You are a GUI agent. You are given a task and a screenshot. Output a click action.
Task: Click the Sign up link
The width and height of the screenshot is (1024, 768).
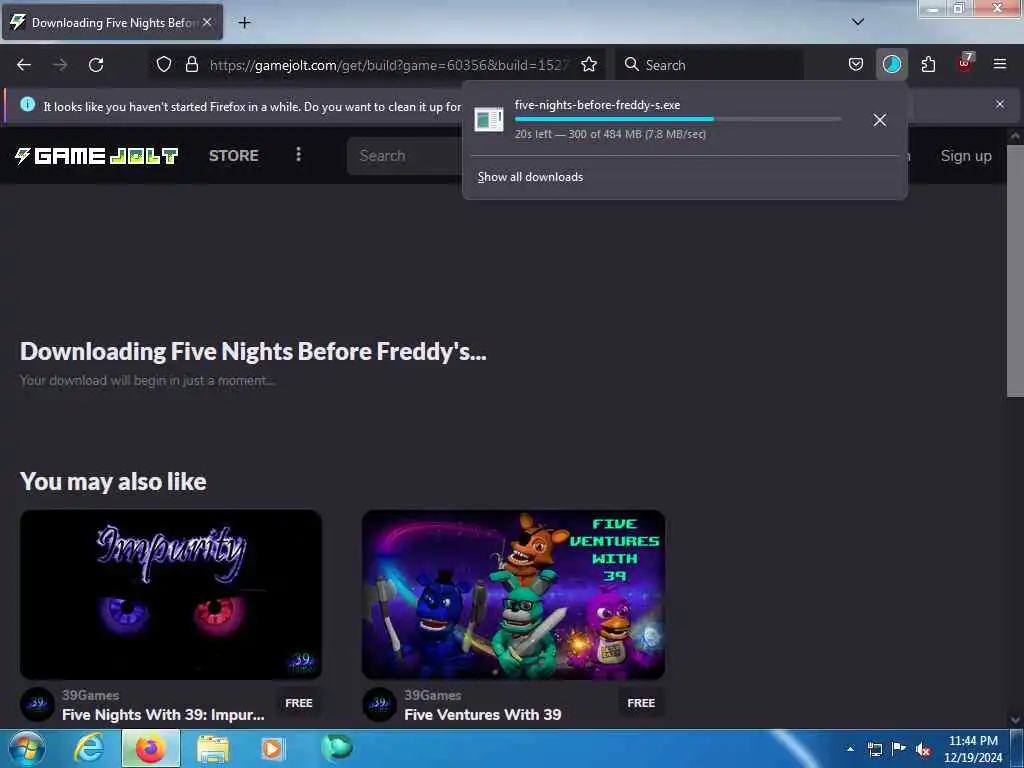pyautogui.click(x=966, y=156)
